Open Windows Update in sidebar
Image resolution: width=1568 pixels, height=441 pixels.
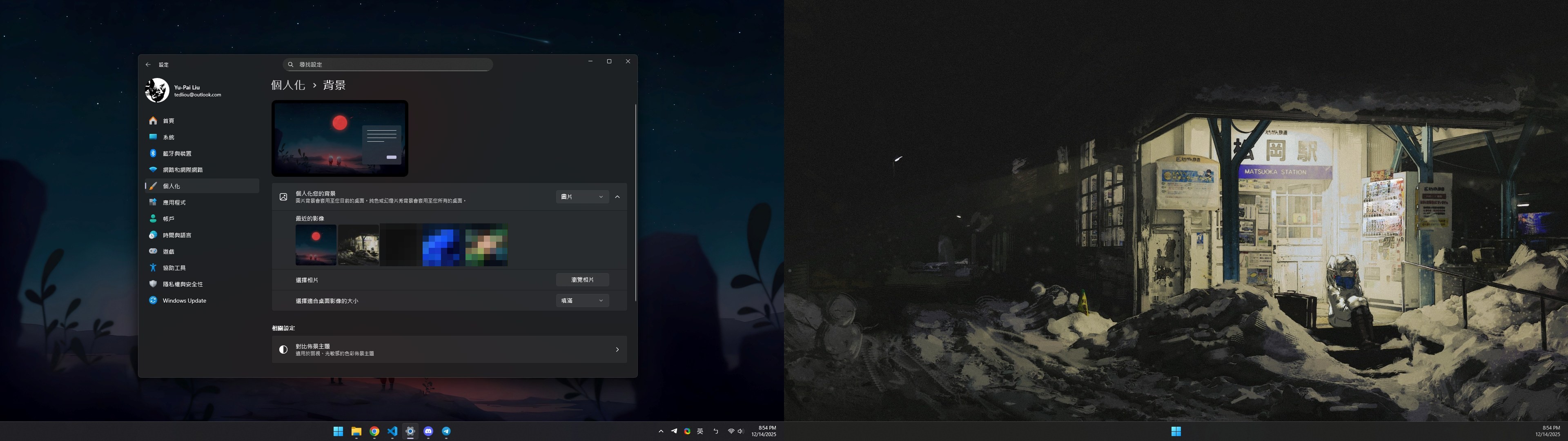(x=184, y=301)
